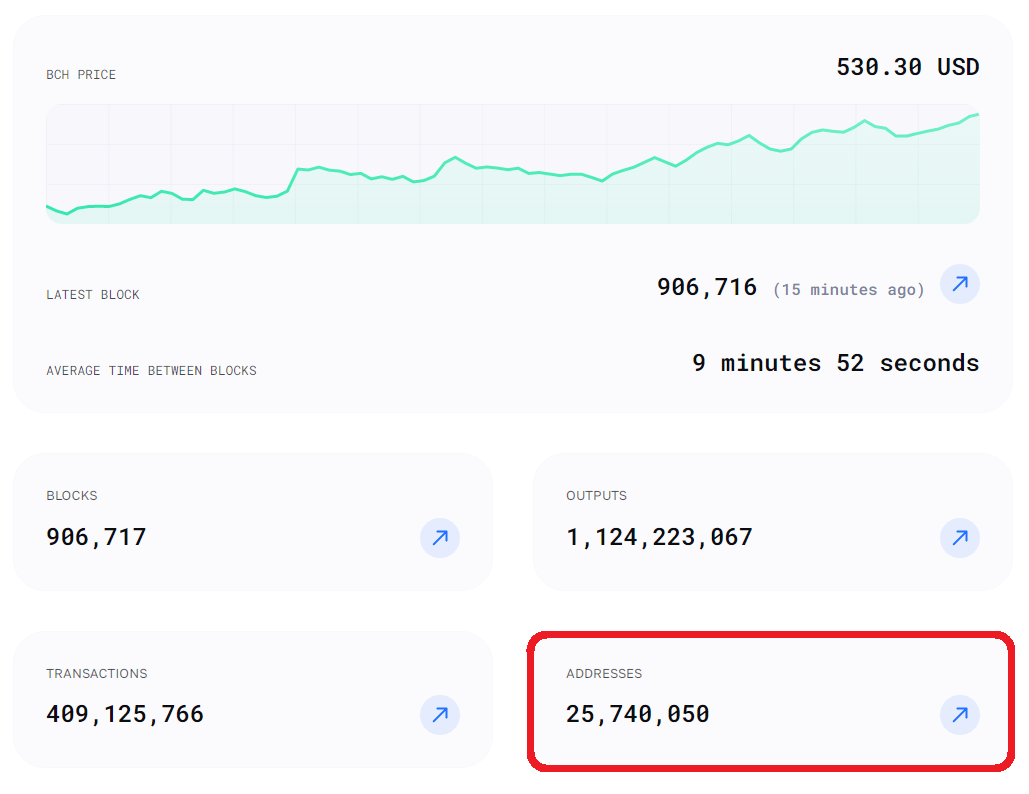
Task: Click the AVERAGE TIME BETWEEN BLOCKS label
Action: (151, 371)
